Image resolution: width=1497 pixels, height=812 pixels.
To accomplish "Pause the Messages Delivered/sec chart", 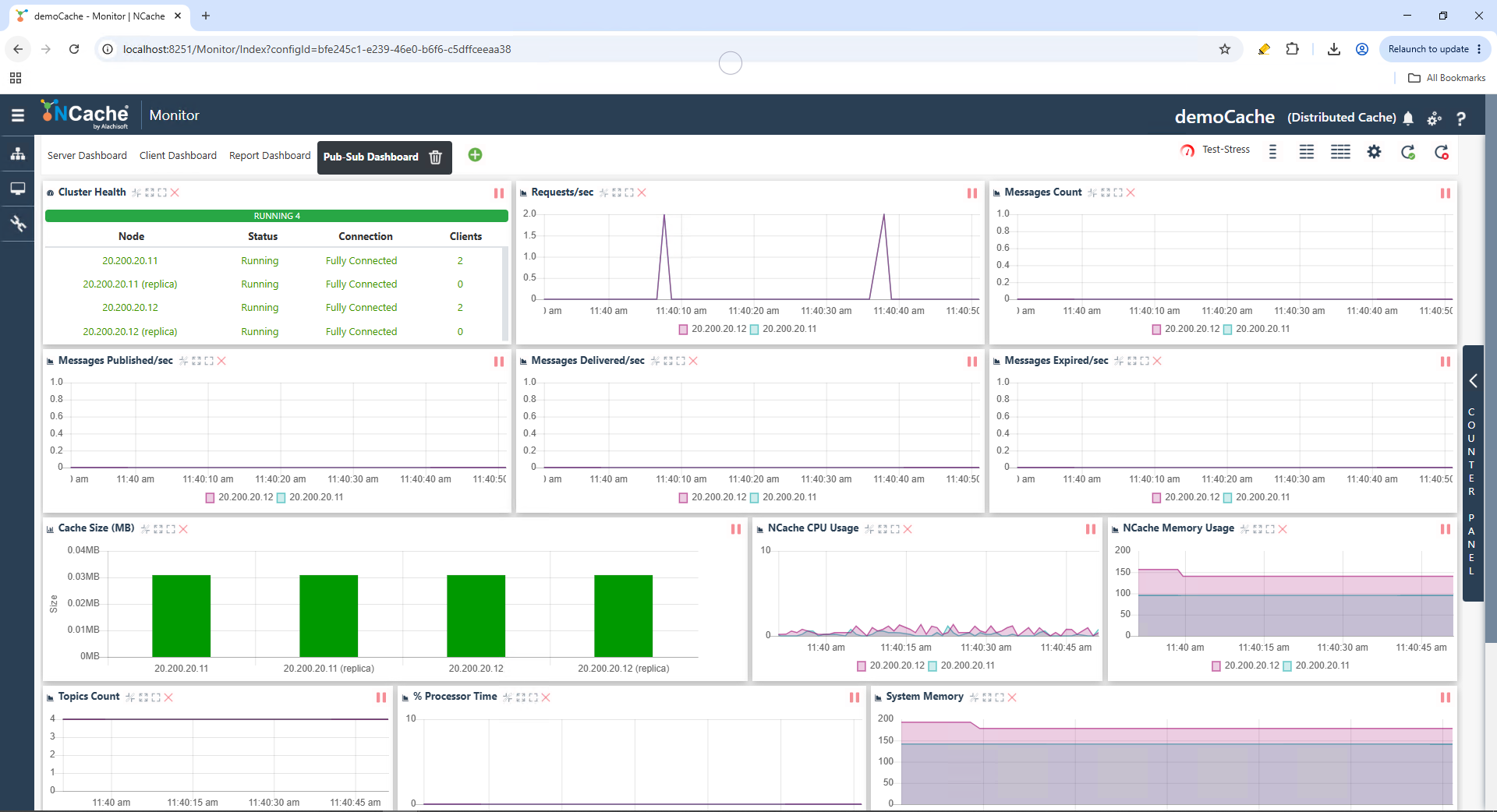I will pos(972,362).
